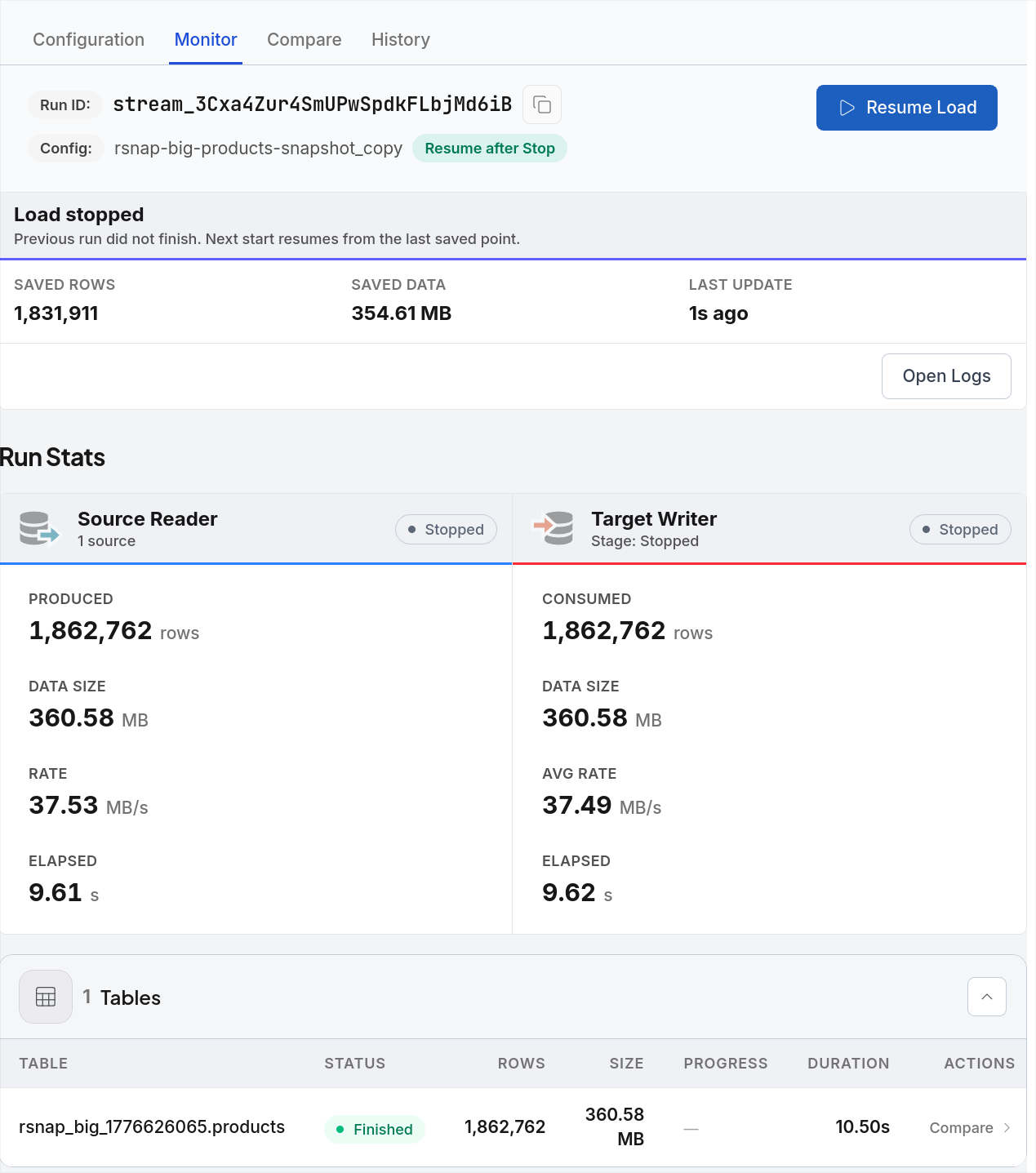Click the Finished status badge
This screenshot has width=1036, height=1173.
[375, 1129]
